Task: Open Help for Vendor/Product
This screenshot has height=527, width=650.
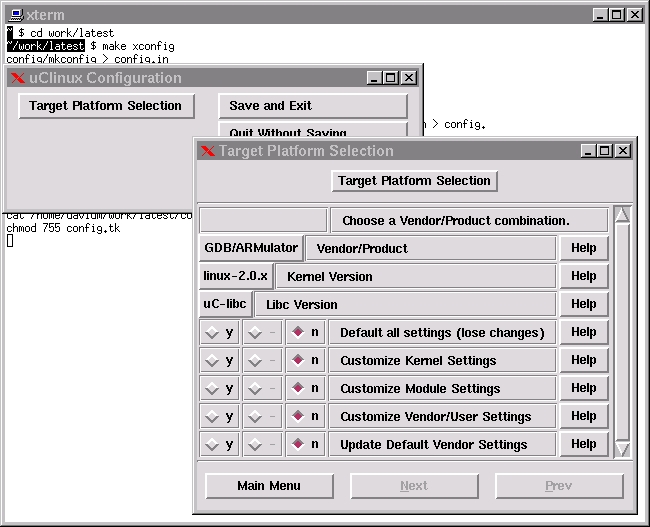Action: pos(584,248)
